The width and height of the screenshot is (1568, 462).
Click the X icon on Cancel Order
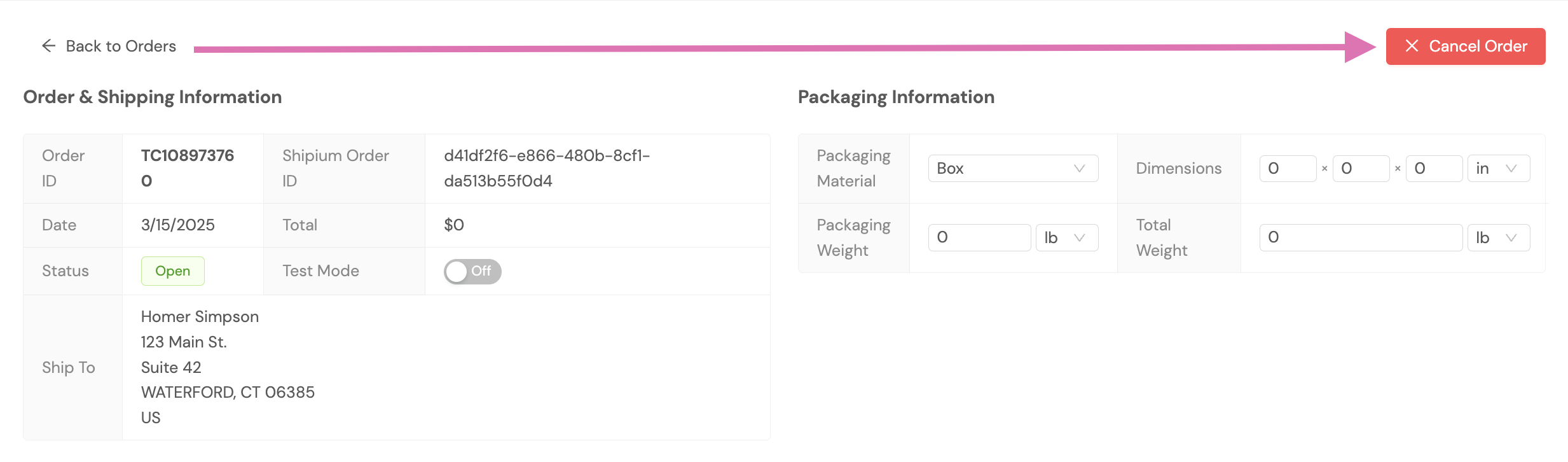coord(1412,46)
